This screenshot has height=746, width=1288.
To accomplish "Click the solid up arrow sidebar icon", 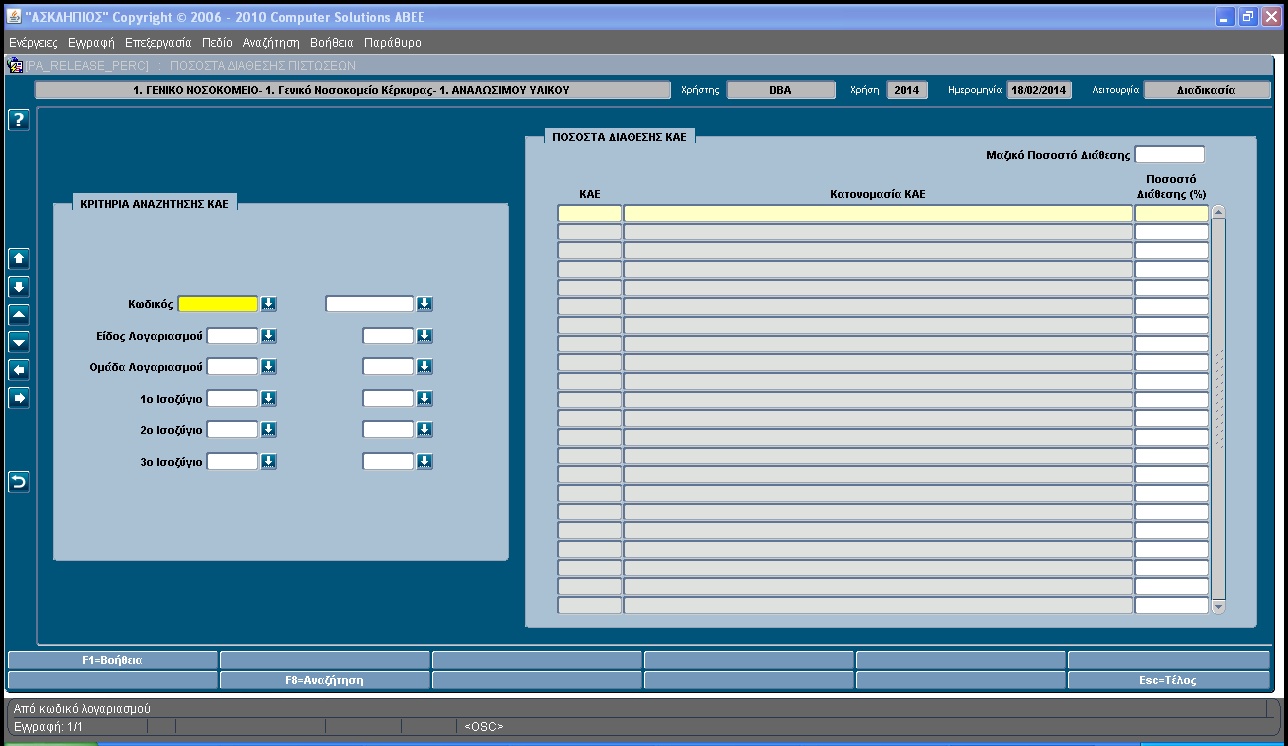I will [18, 258].
